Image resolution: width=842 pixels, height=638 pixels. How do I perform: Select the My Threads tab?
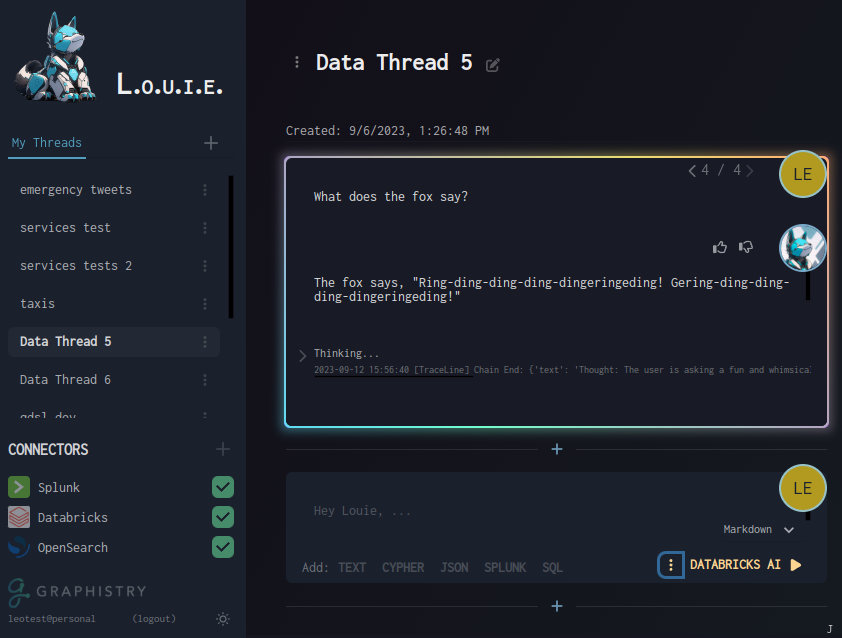click(47, 143)
